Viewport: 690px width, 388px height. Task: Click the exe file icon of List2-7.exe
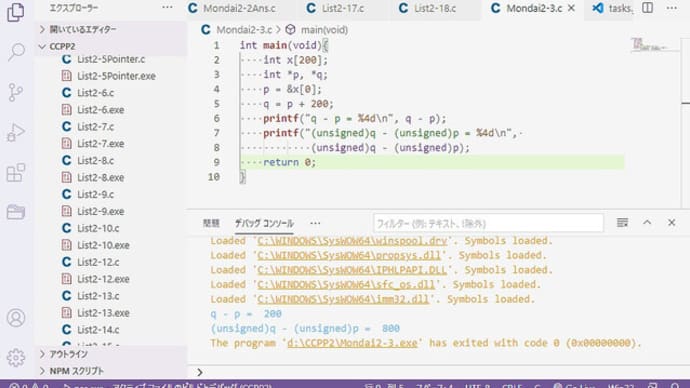(x=66, y=143)
